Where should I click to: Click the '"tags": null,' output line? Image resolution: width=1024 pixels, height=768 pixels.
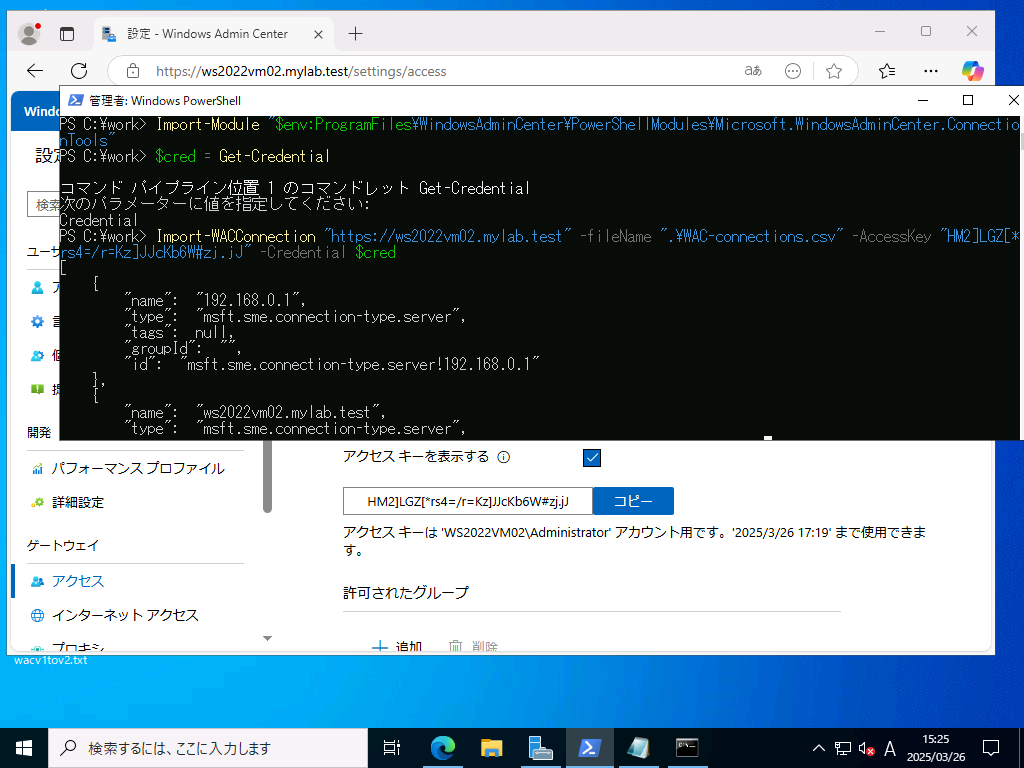(x=179, y=332)
